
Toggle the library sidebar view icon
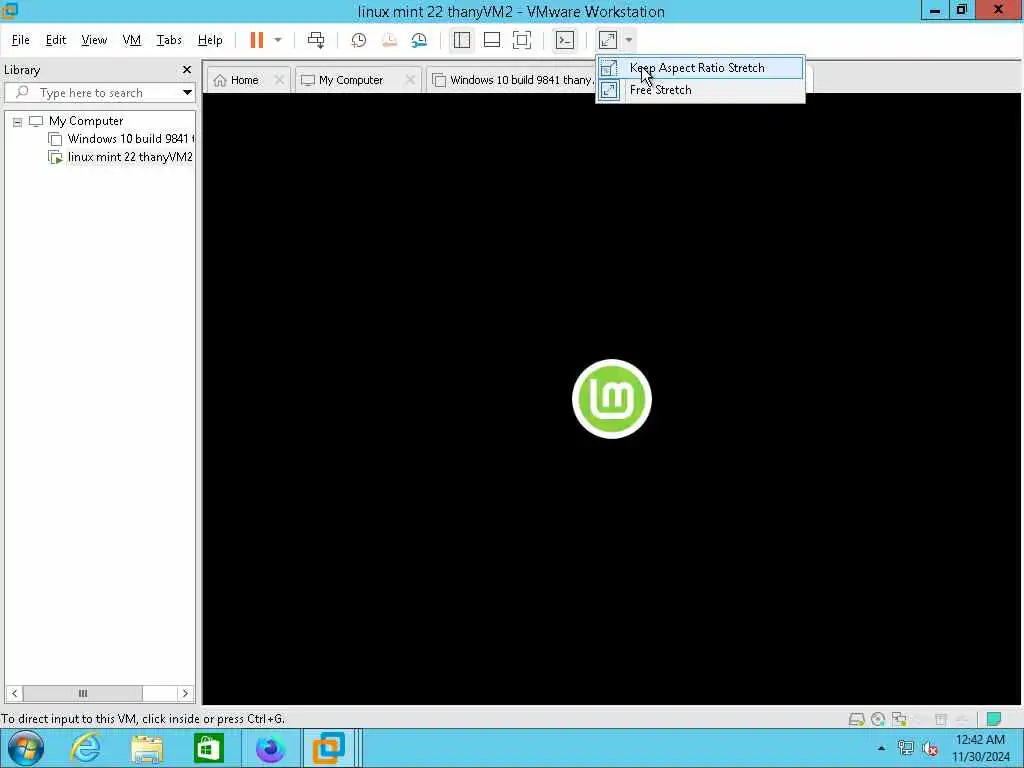click(462, 40)
